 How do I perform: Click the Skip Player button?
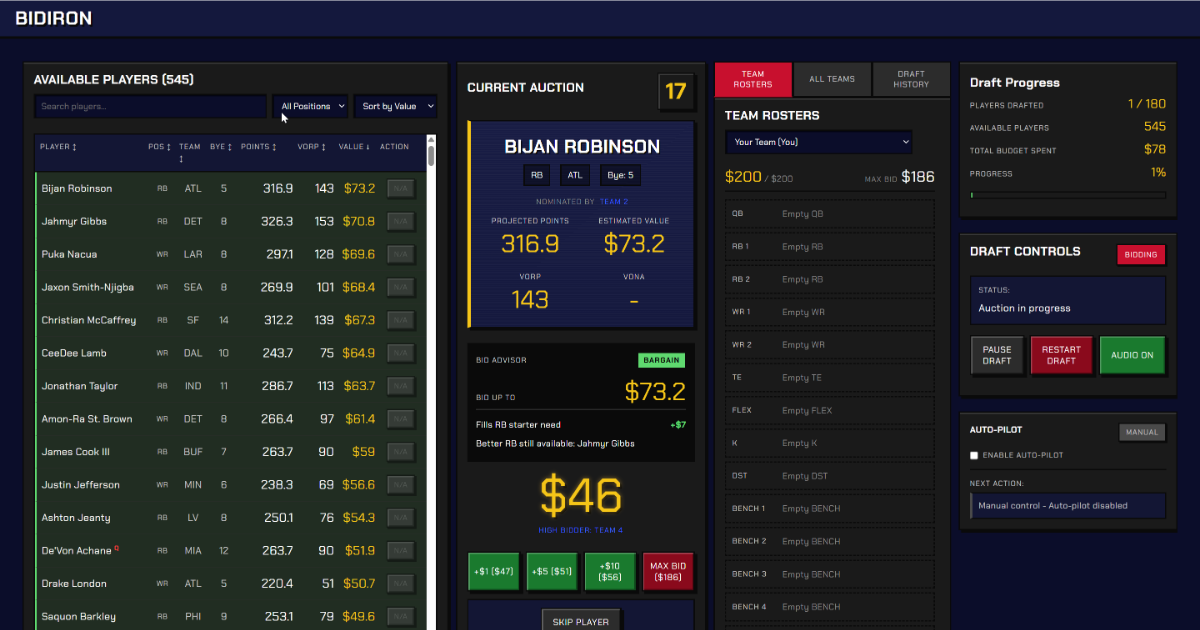581,621
